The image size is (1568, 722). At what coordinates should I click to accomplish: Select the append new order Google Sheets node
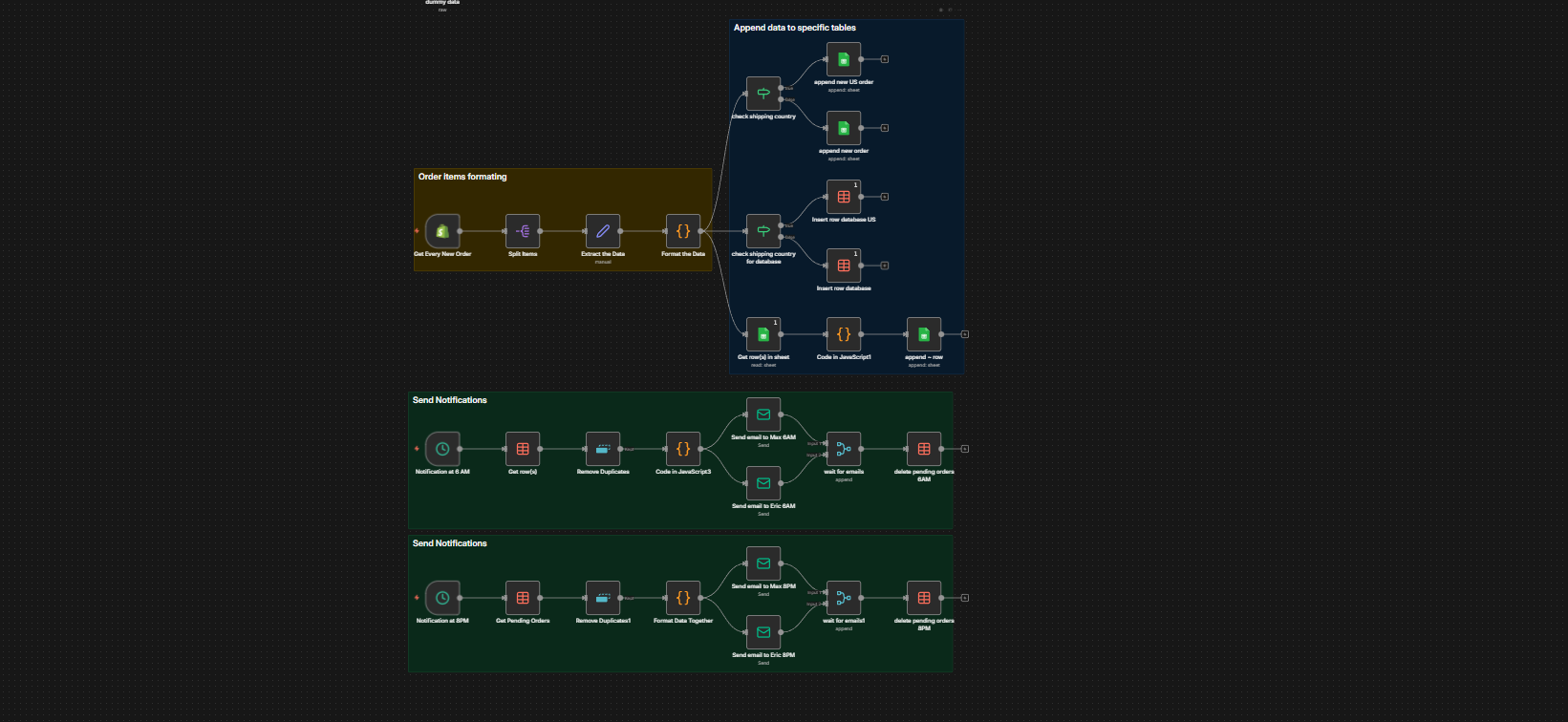[844, 128]
